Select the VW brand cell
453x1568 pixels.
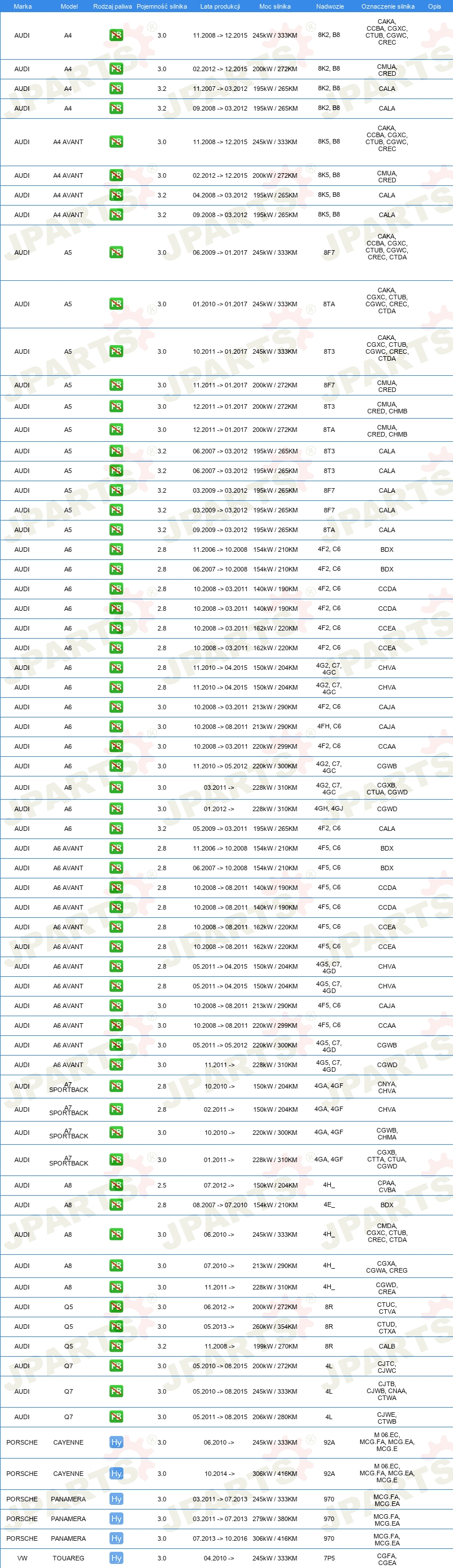coord(22,1558)
